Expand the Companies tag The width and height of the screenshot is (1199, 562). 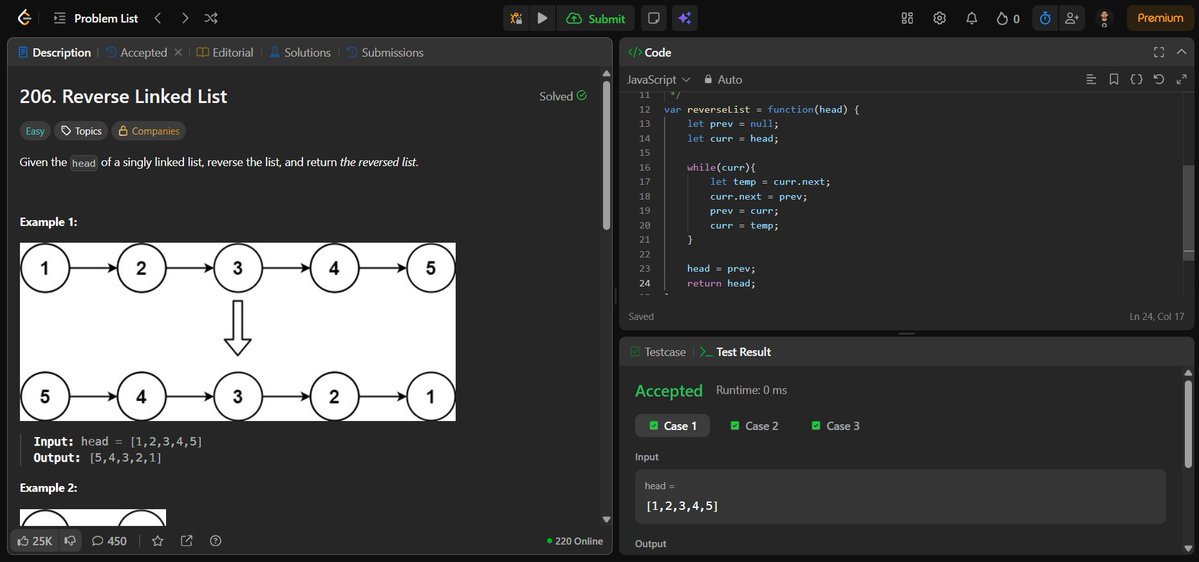pos(148,131)
